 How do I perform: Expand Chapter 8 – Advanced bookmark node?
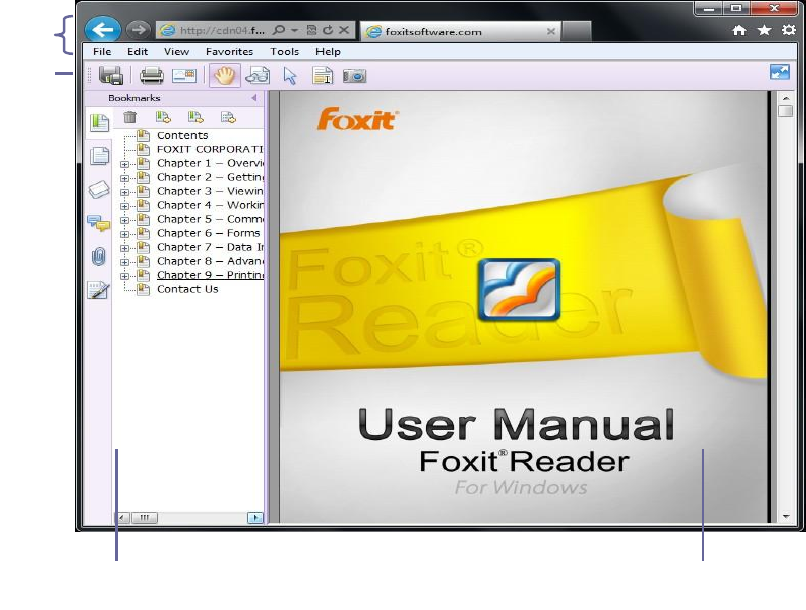[x=124, y=262]
